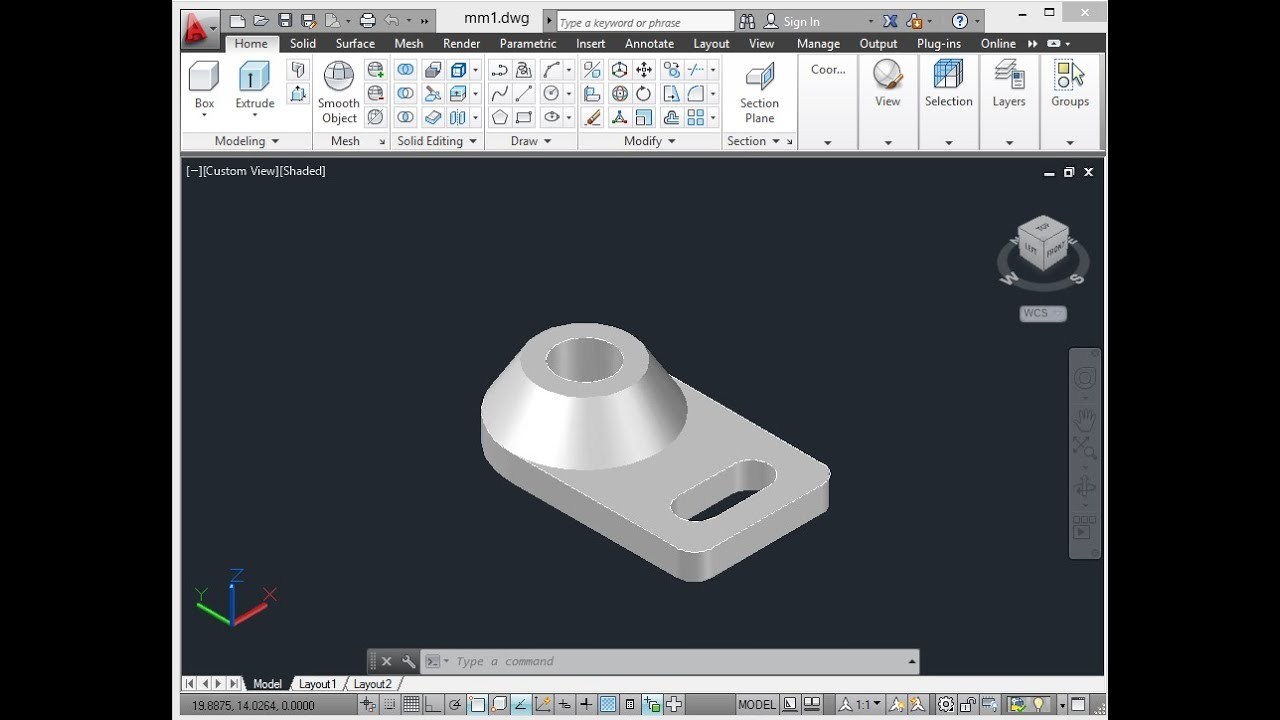
Task: Select the Section Plane tool
Action: tap(760, 92)
